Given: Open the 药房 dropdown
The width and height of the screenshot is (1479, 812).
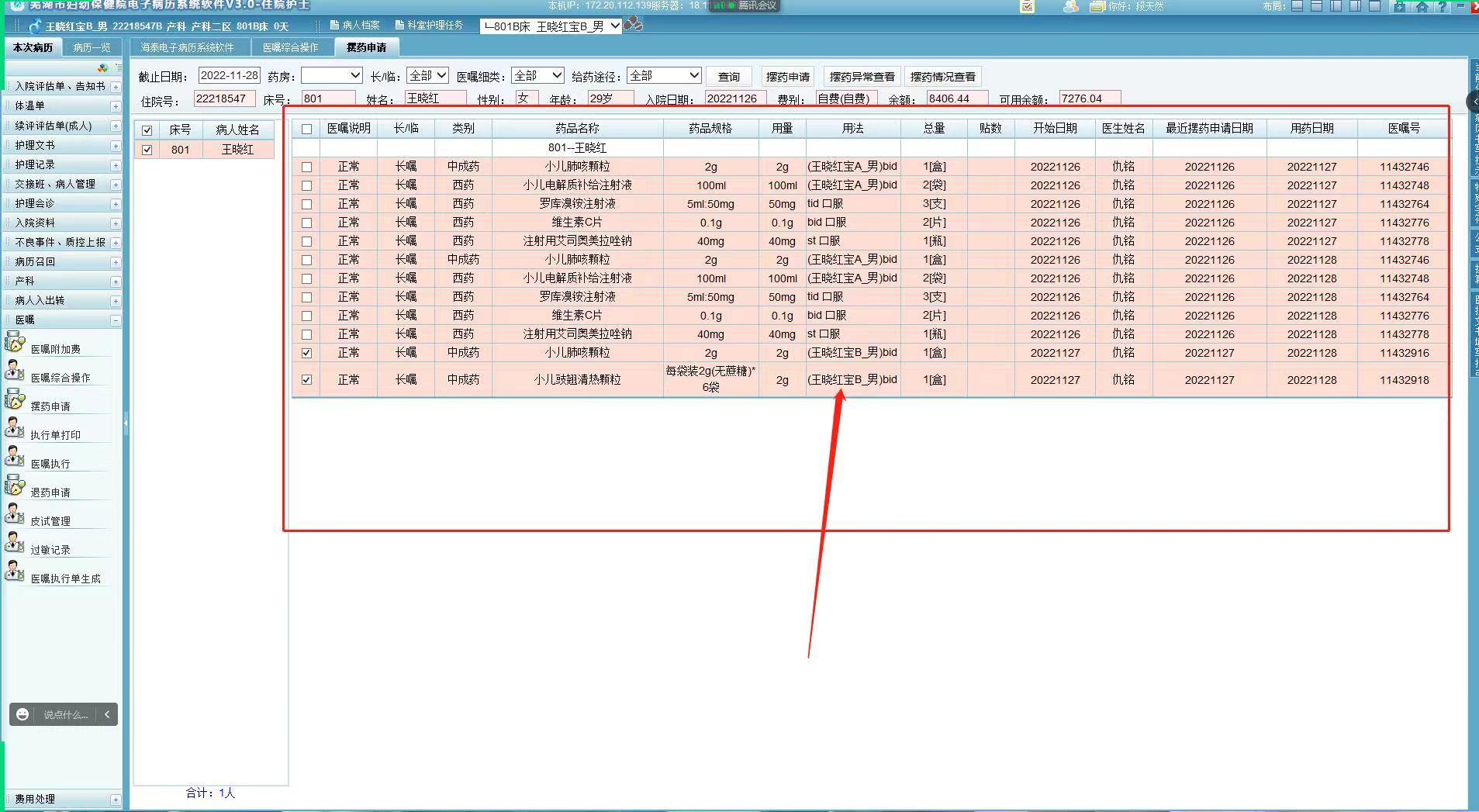Looking at the screenshot, I should [x=332, y=75].
